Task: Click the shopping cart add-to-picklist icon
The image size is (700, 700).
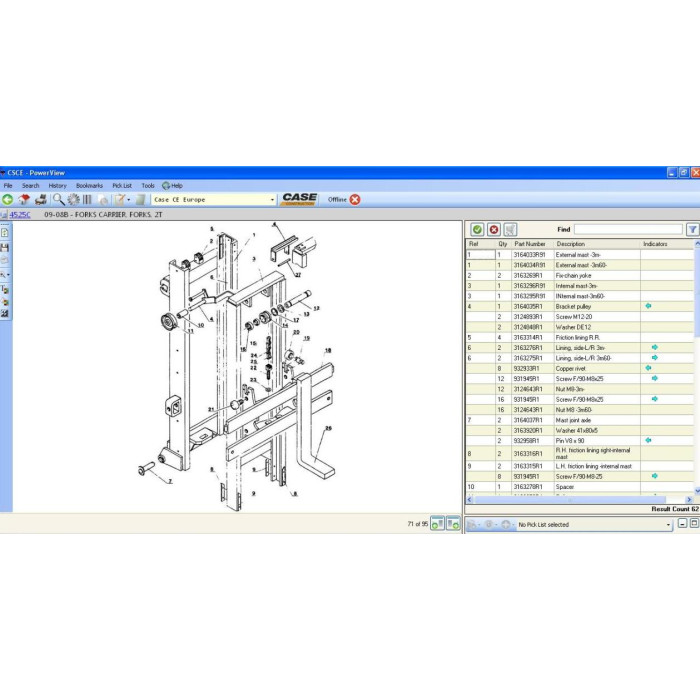Action: pyautogui.click(x=510, y=229)
